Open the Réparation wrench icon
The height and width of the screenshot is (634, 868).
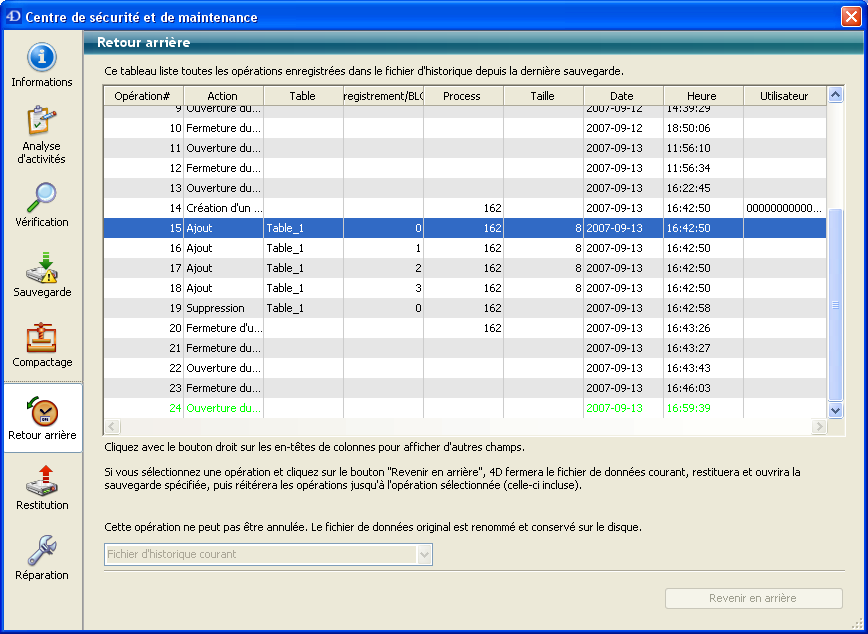[41, 551]
